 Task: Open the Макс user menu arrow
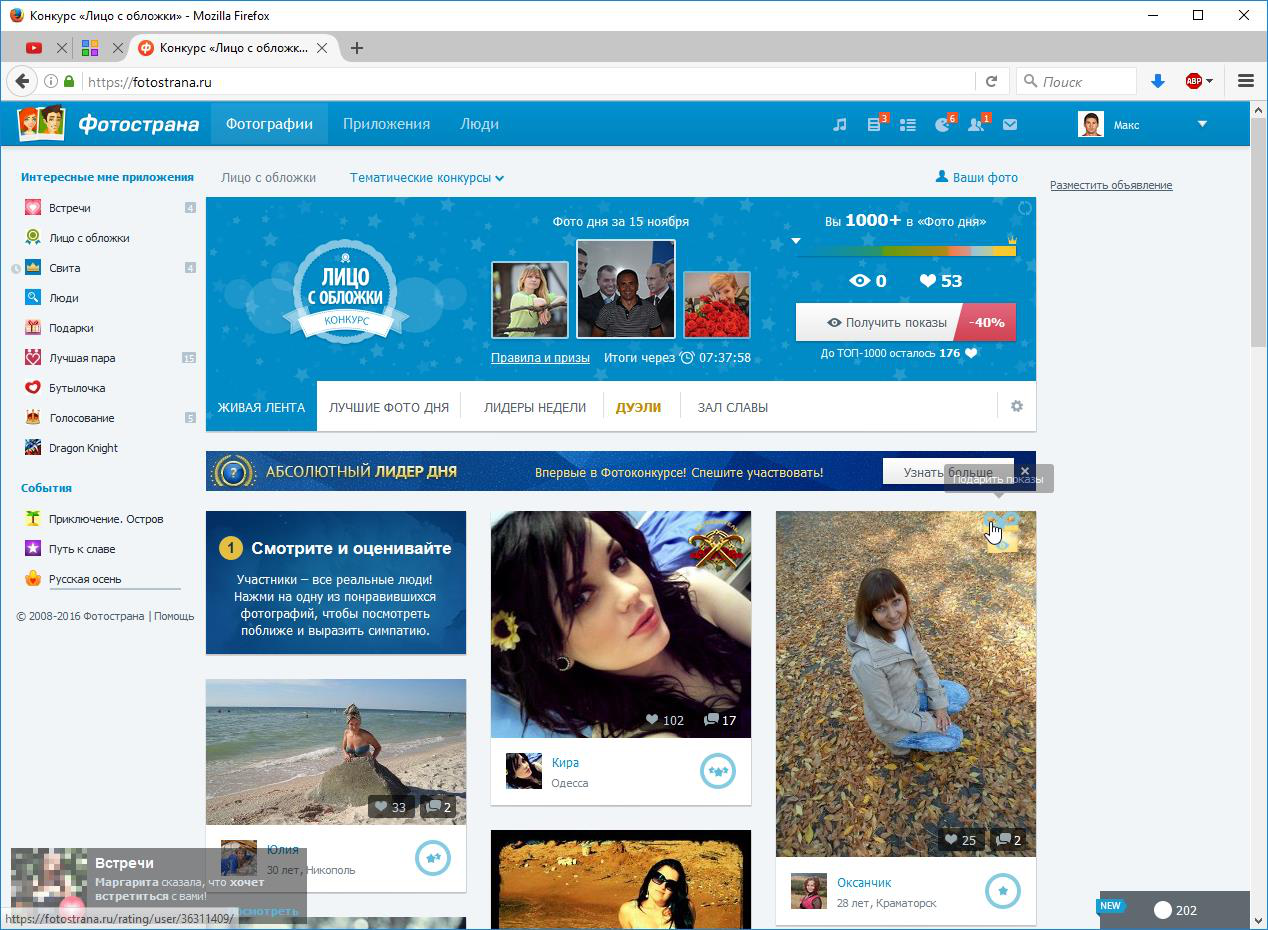point(1202,125)
